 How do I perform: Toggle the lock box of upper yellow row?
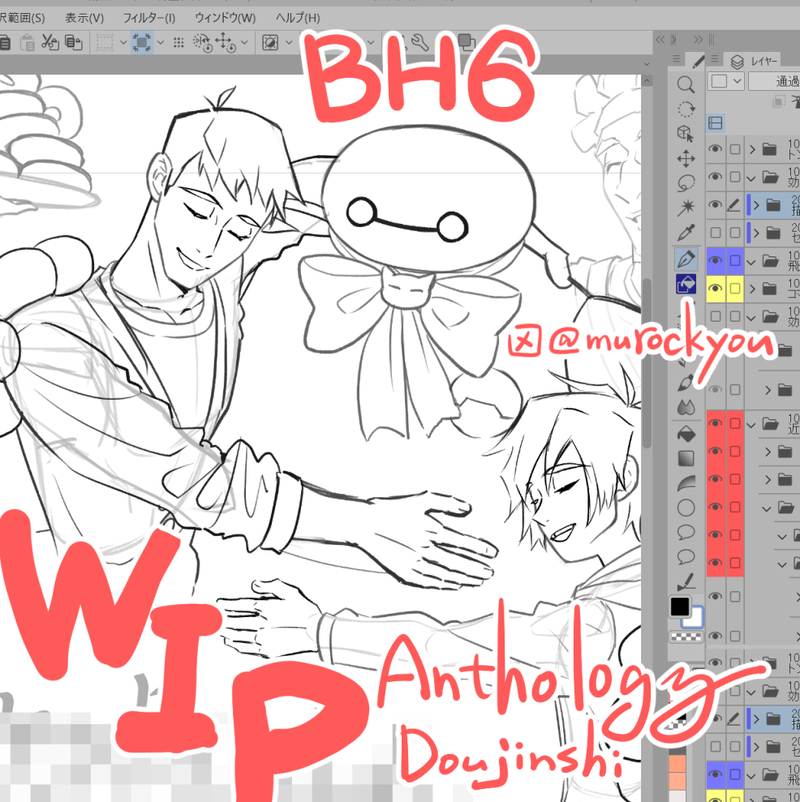tap(735, 288)
